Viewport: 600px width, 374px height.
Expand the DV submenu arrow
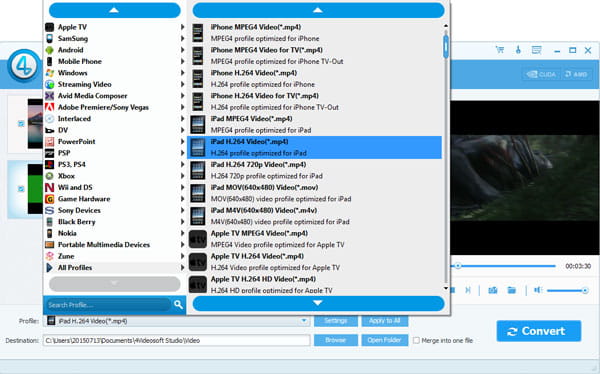[x=183, y=130]
